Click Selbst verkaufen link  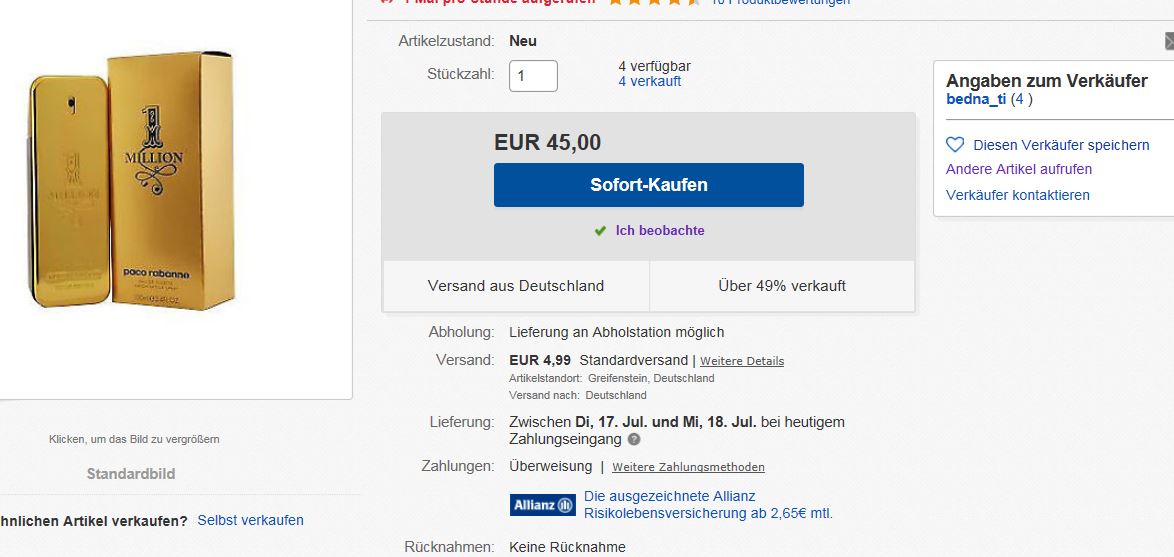tap(251, 520)
